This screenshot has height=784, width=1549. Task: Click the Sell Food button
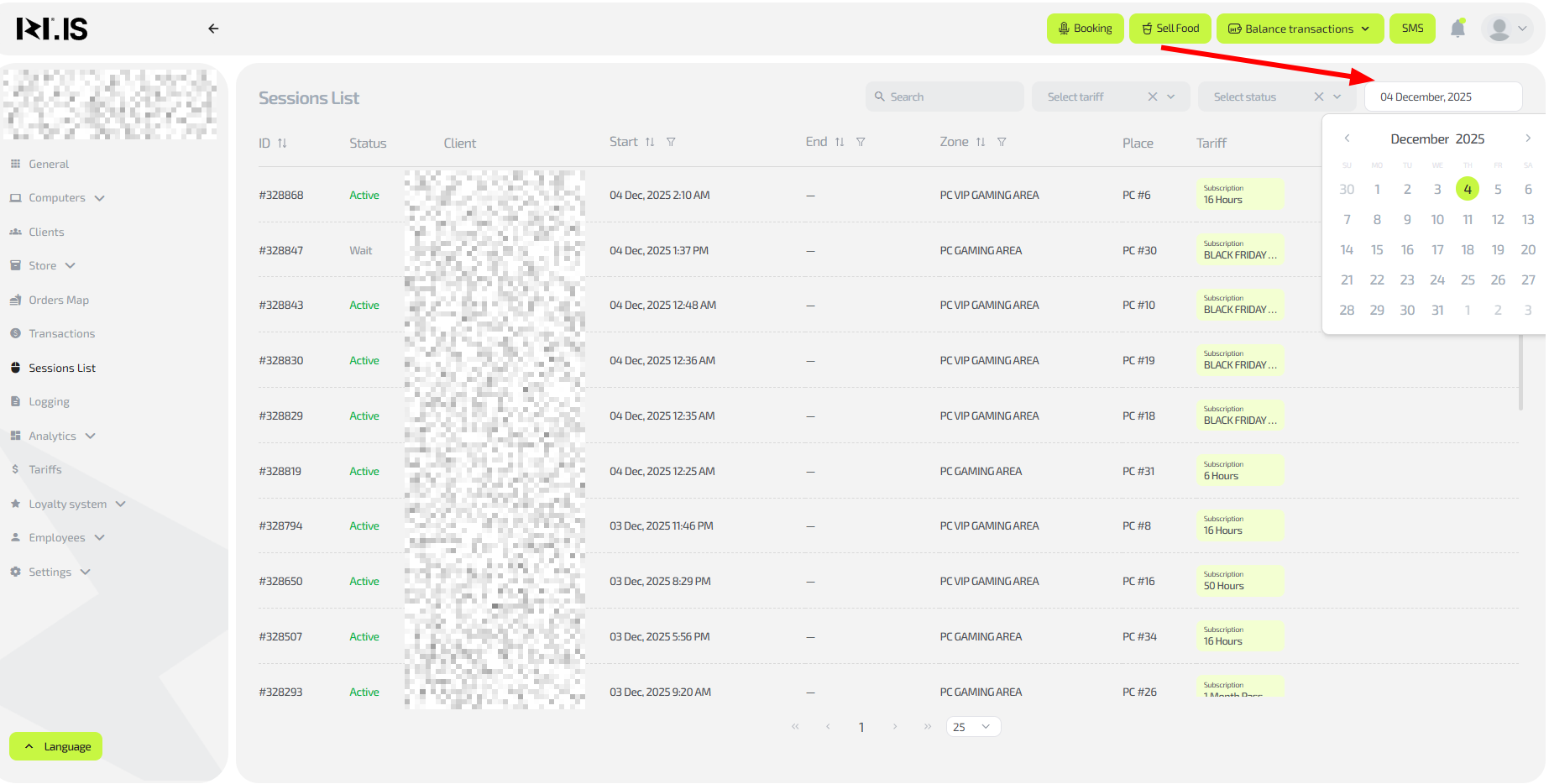(1170, 29)
